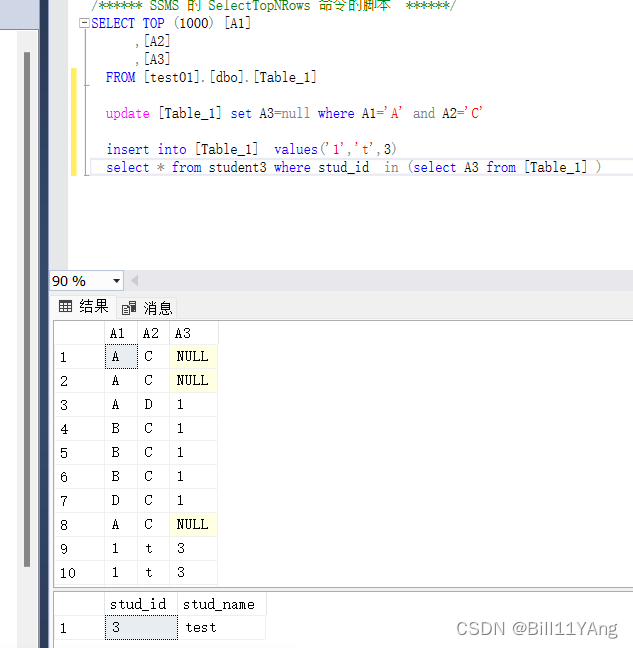Screen dimensions: 633x648
Task: Select value 1 in row 6 of A3
Action: [x=194, y=476]
